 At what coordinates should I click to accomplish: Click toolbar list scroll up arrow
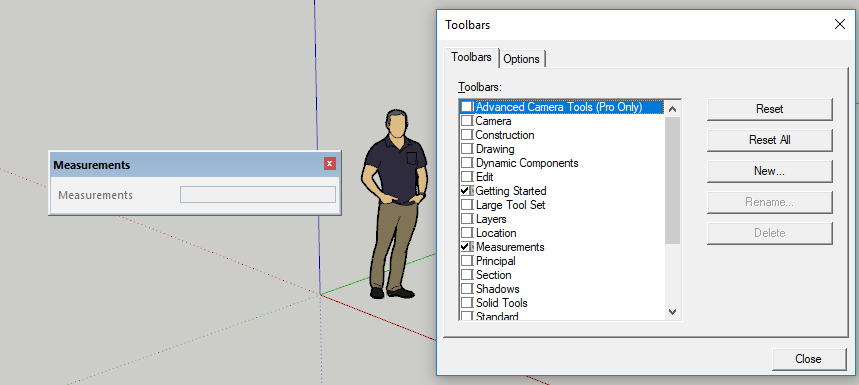tap(673, 108)
